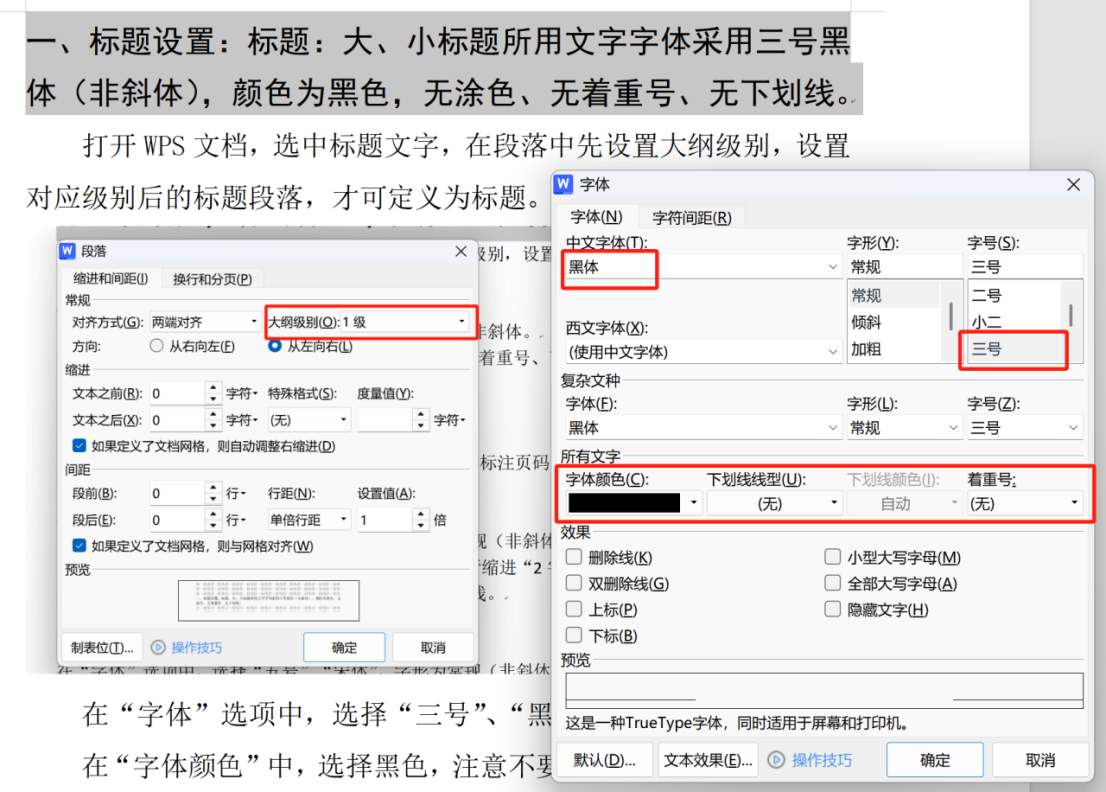Close the 字体 dialog with the X icon
Image resolution: width=1106 pixels, height=792 pixels.
[x=1073, y=185]
